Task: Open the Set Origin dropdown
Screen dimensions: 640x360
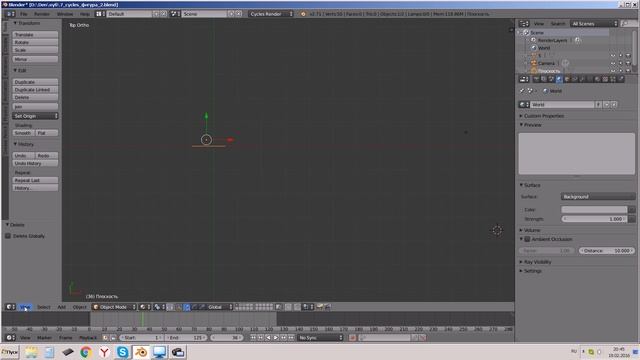Action: [x=35, y=116]
